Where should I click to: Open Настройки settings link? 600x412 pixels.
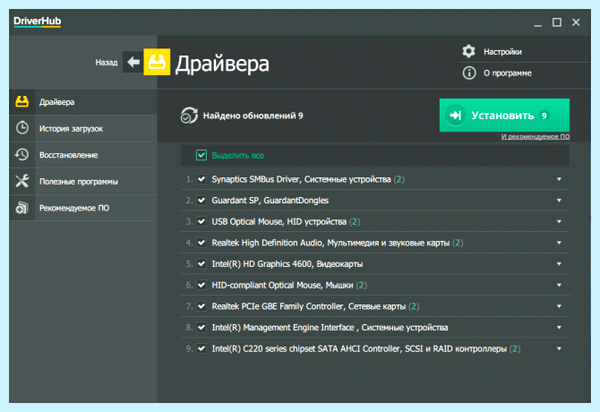pyautogui.click(x=502, y=52)
